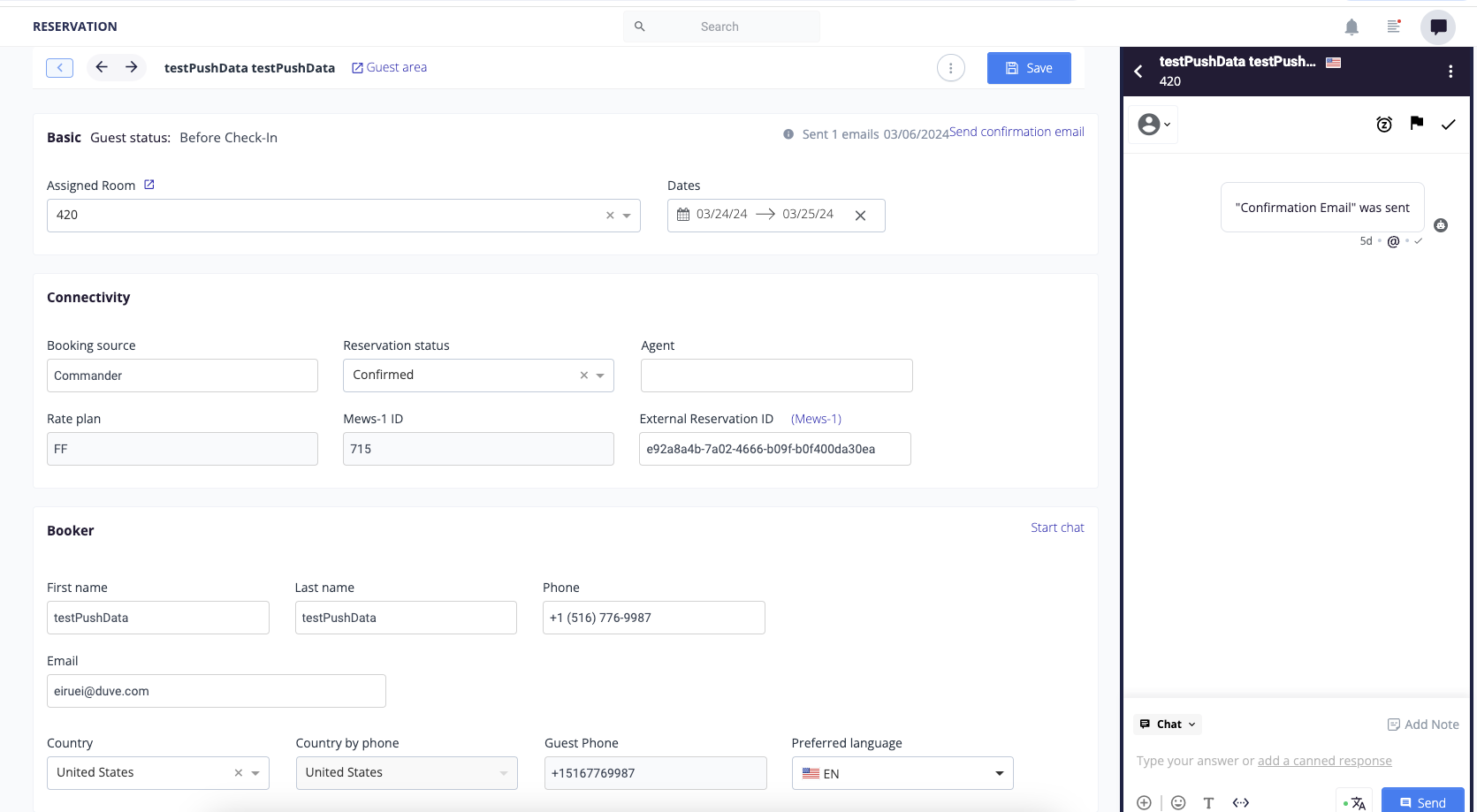The image size is (1477, 812).
Task: Toggle the chat bubble panel icon
Action: 1438,27
